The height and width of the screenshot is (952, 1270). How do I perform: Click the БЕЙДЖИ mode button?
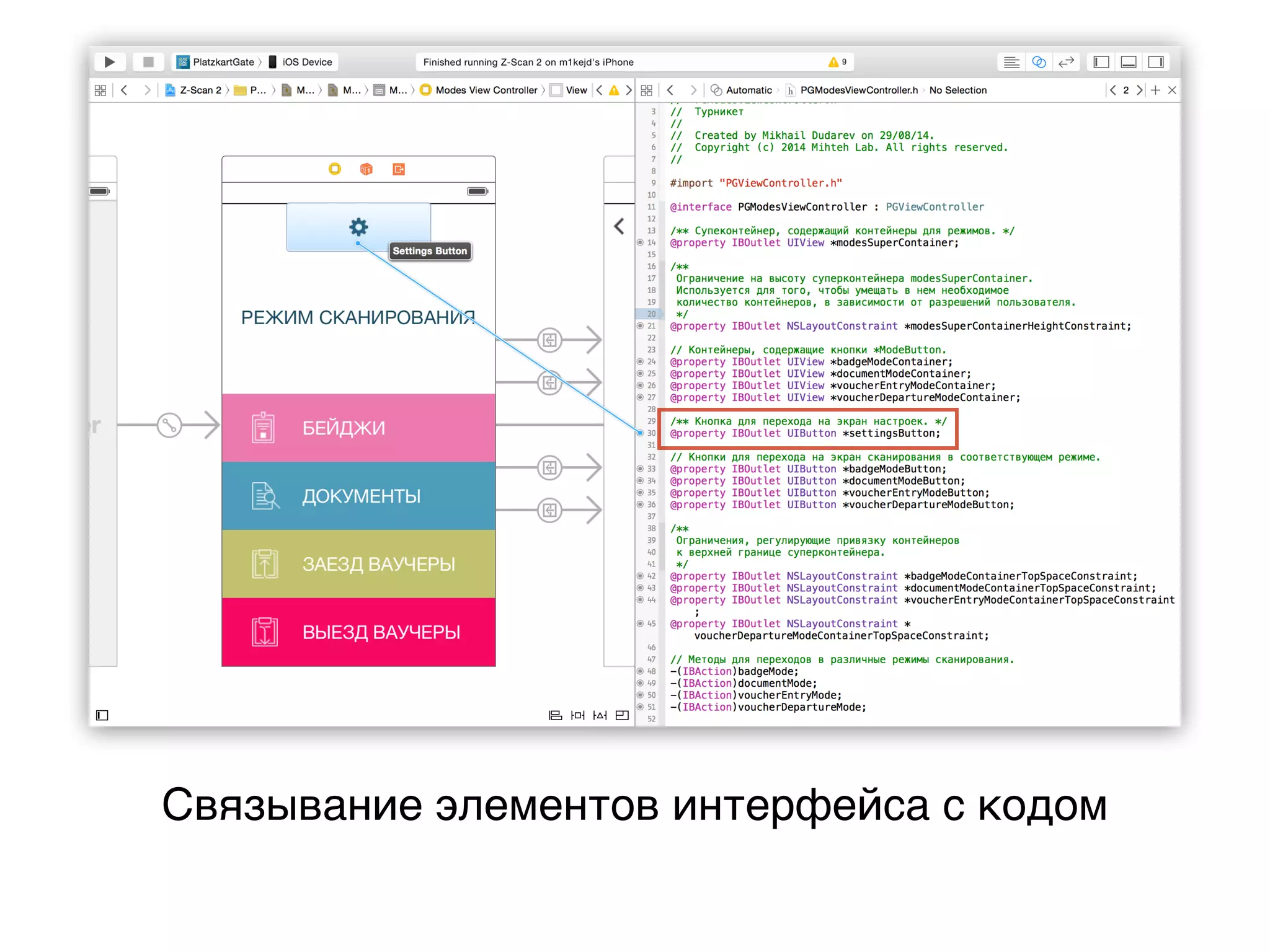[358, 428]
